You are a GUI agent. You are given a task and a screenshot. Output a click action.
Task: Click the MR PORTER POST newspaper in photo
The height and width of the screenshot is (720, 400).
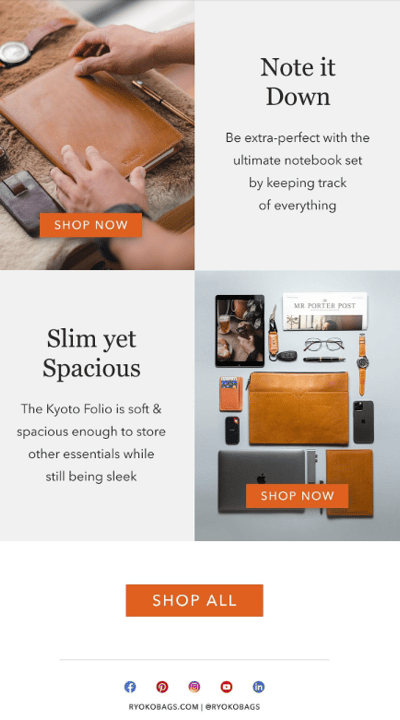coord(325,311)
